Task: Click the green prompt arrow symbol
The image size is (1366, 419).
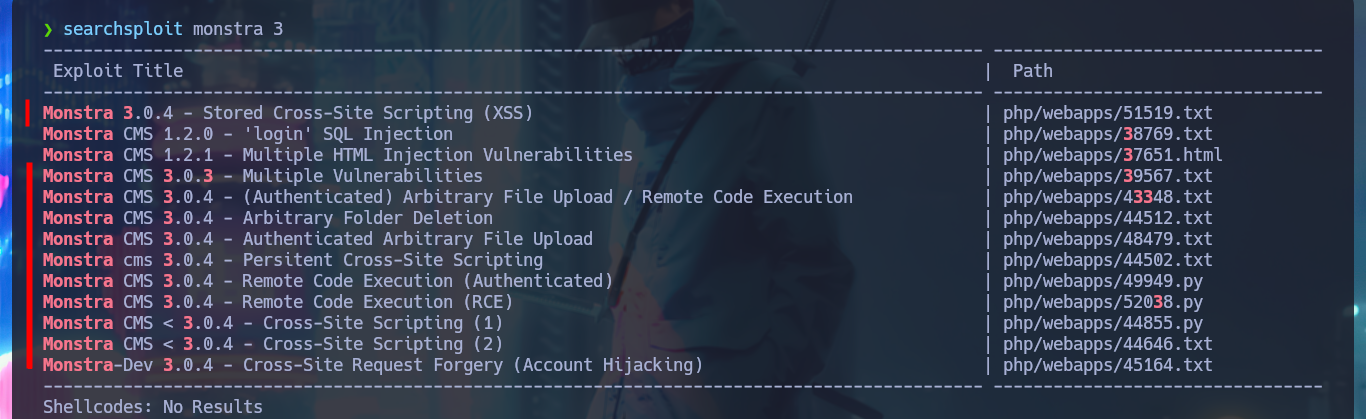Action: 48,29
